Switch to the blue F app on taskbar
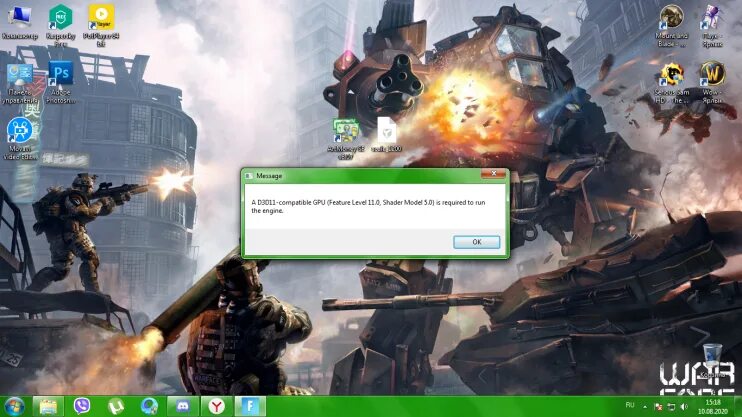The width and height of the screenshot is (742, 417). point(250,406)
